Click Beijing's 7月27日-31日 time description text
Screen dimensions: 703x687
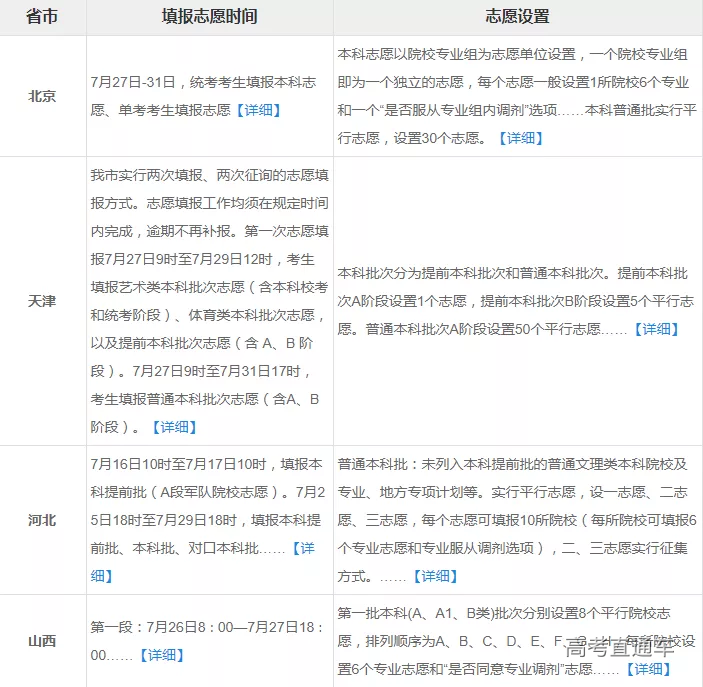205,84
